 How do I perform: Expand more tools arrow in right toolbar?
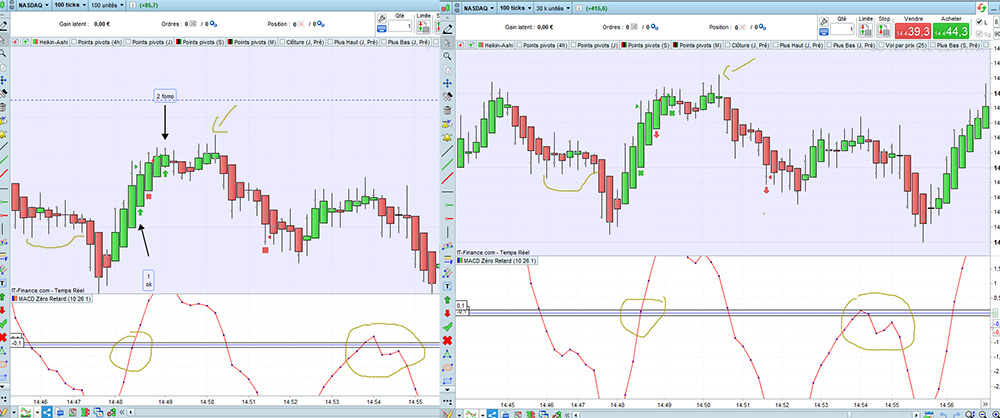pos(448,391)
